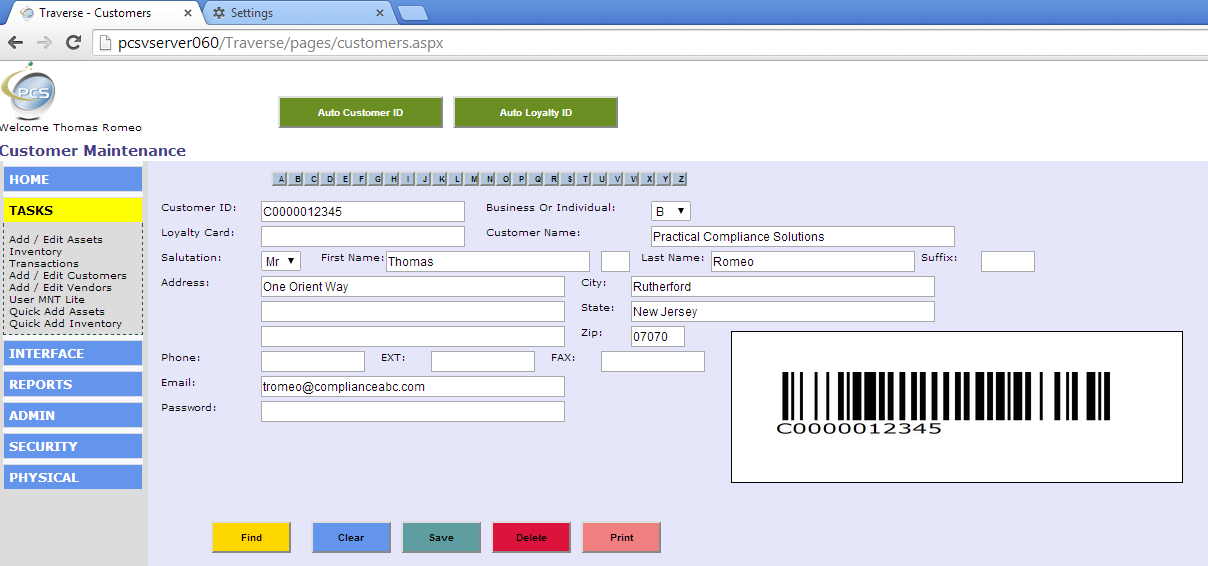The height and width of the screenshot is (566, 1208).
Task: Open the PHYSICAL sidebar menu
Action: pyautogui.click(x=73, y=477)
